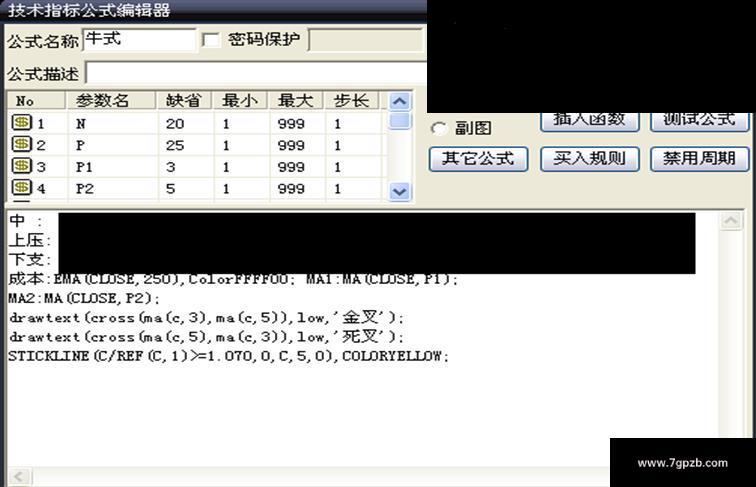Click the 最小 column header
The image size is (756, 487).
[240, 101]
